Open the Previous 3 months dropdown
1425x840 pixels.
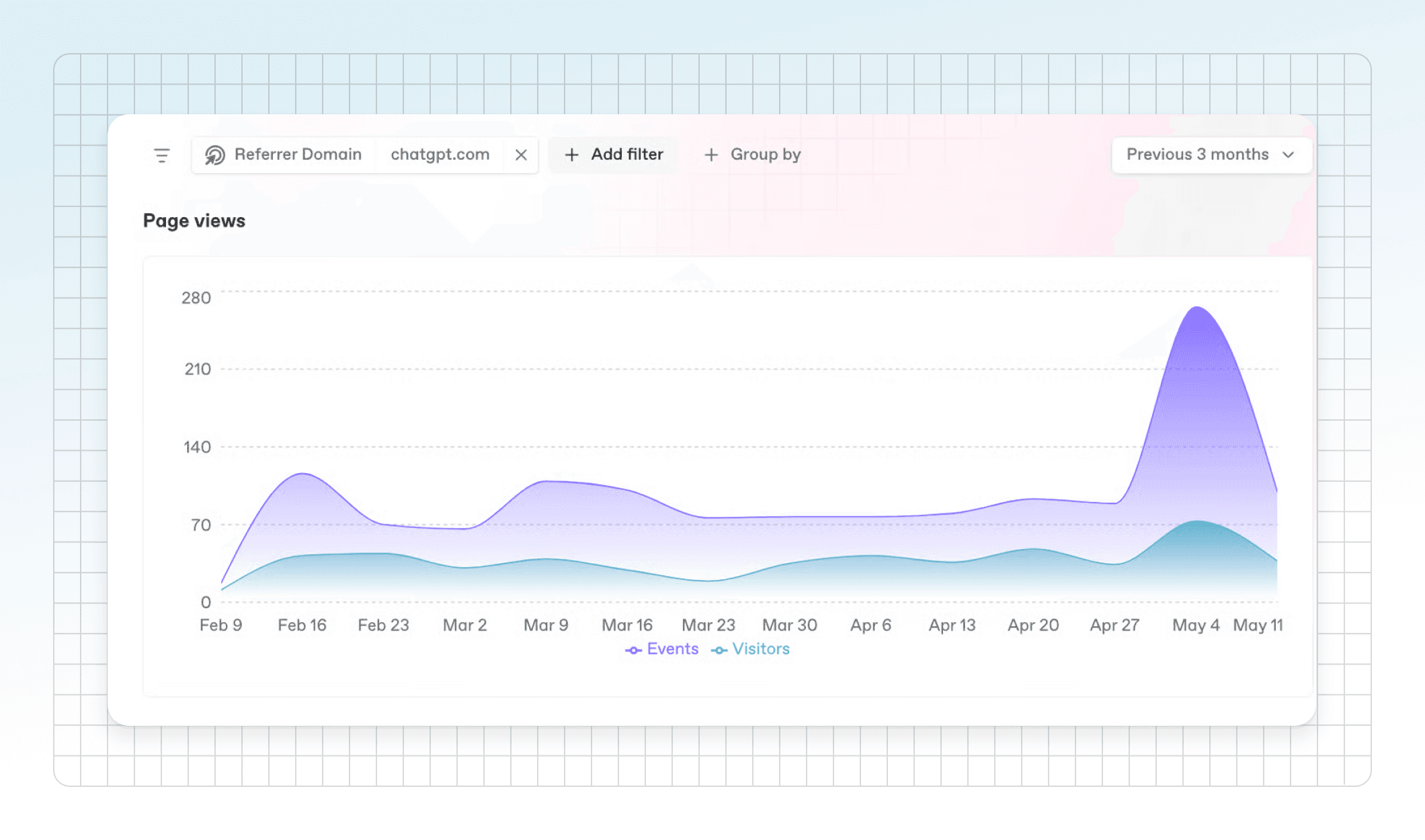1211,155
